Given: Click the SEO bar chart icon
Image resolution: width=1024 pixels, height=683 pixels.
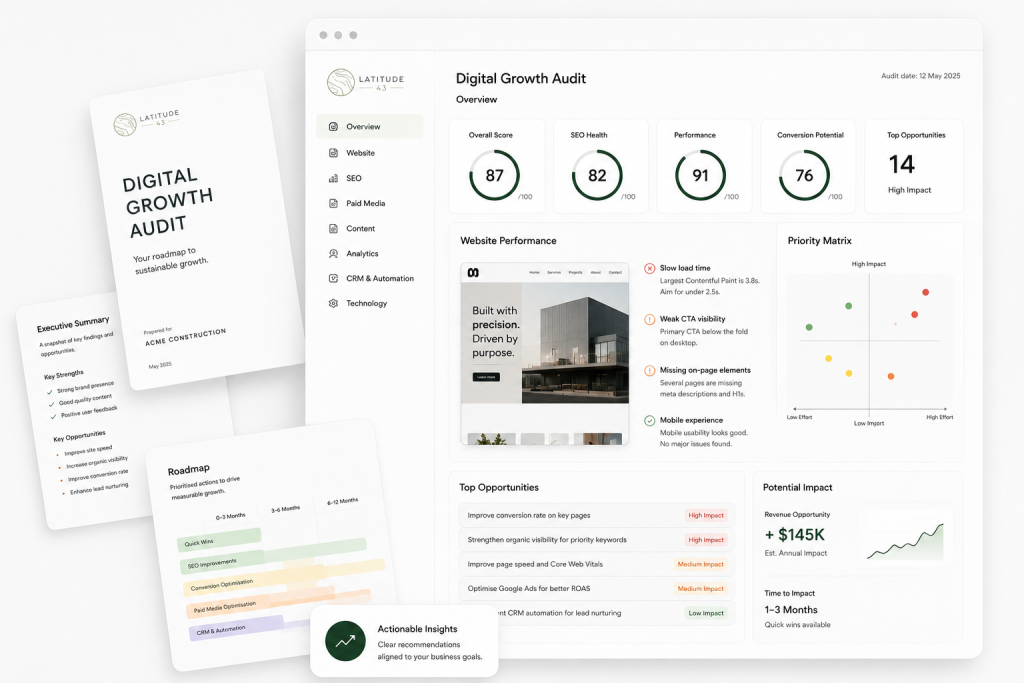Looking at the screenshot, I should pyautogui.click(x=333, y=178).
